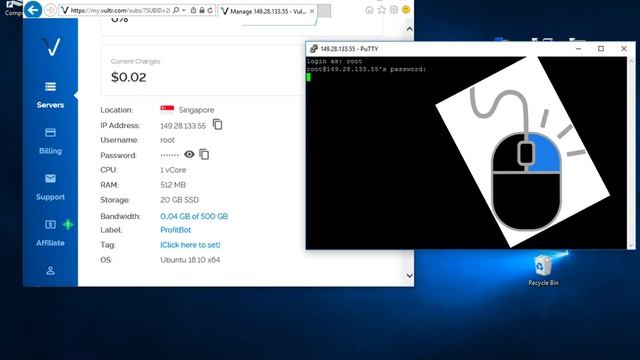Click the Vultr logo in sidebar
Image resolution: width=640 pixels, height=360 pixels.
tap(51, 47)
